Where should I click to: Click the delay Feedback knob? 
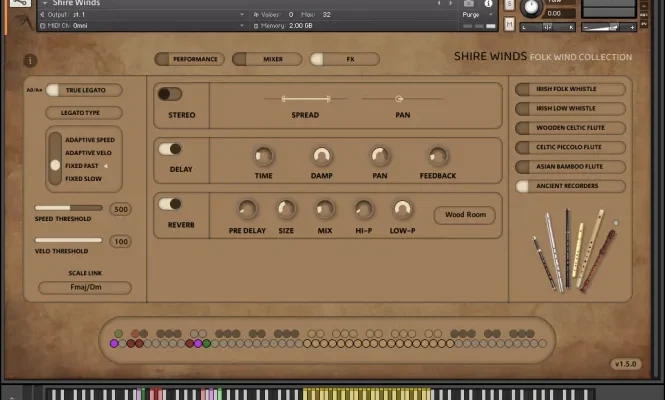[438, 156]
